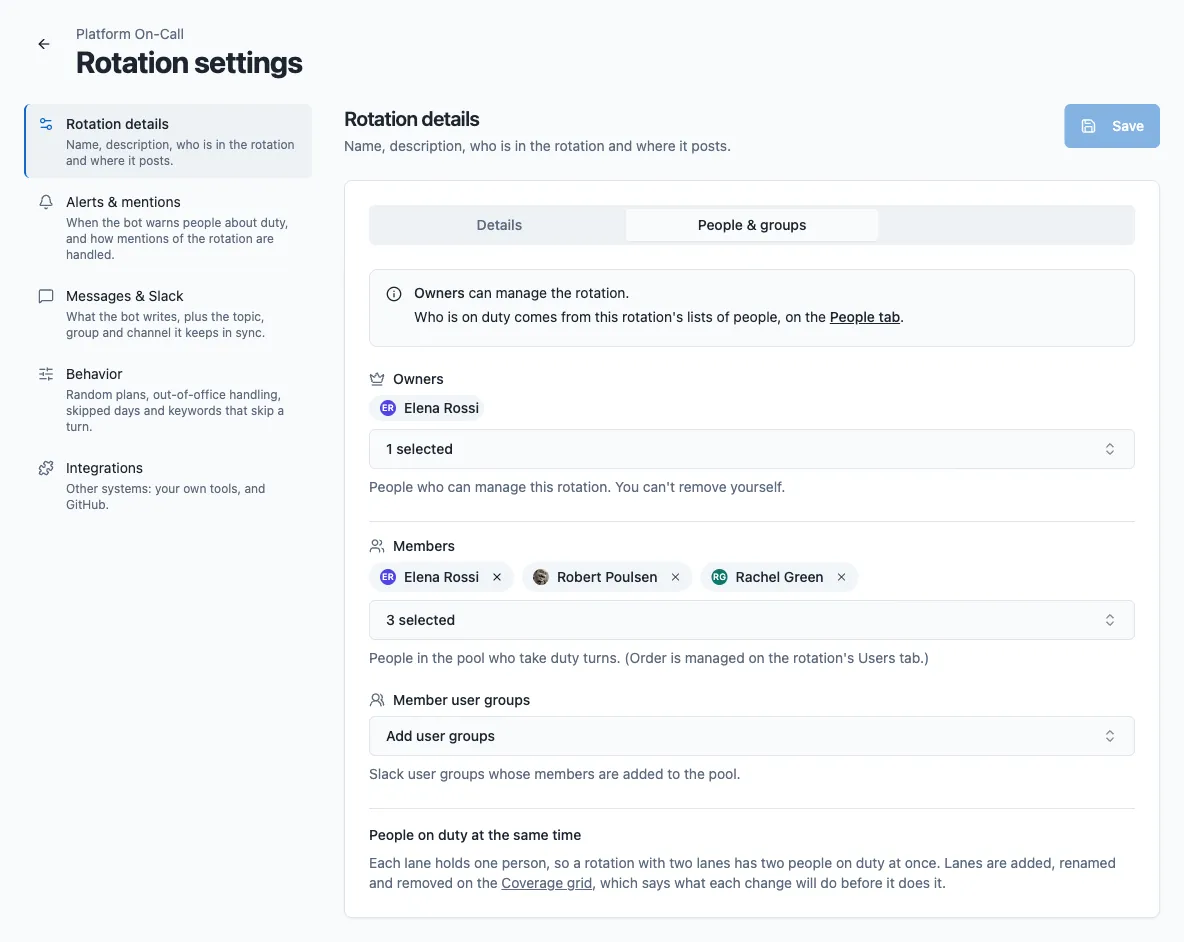Viewport: 1184px width, 942px height.
Task: Click the Integrations puzzle icon
Action: (x=46, y=468)
